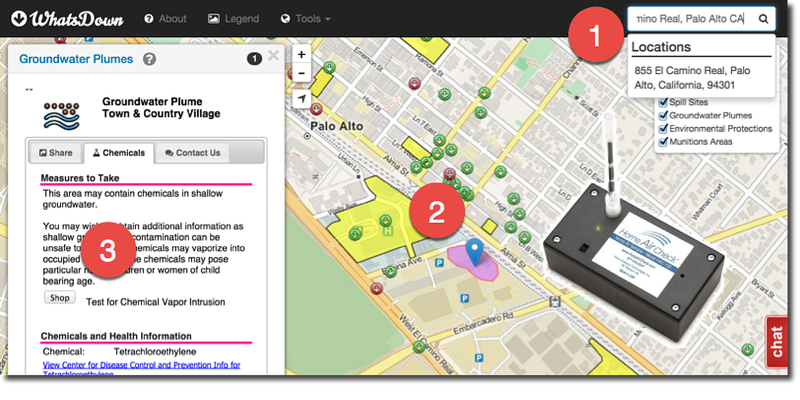Image resolution: width=800 pixels, height=400 pixels.
Task: Zoom out on the map
Action: point(302,73)
